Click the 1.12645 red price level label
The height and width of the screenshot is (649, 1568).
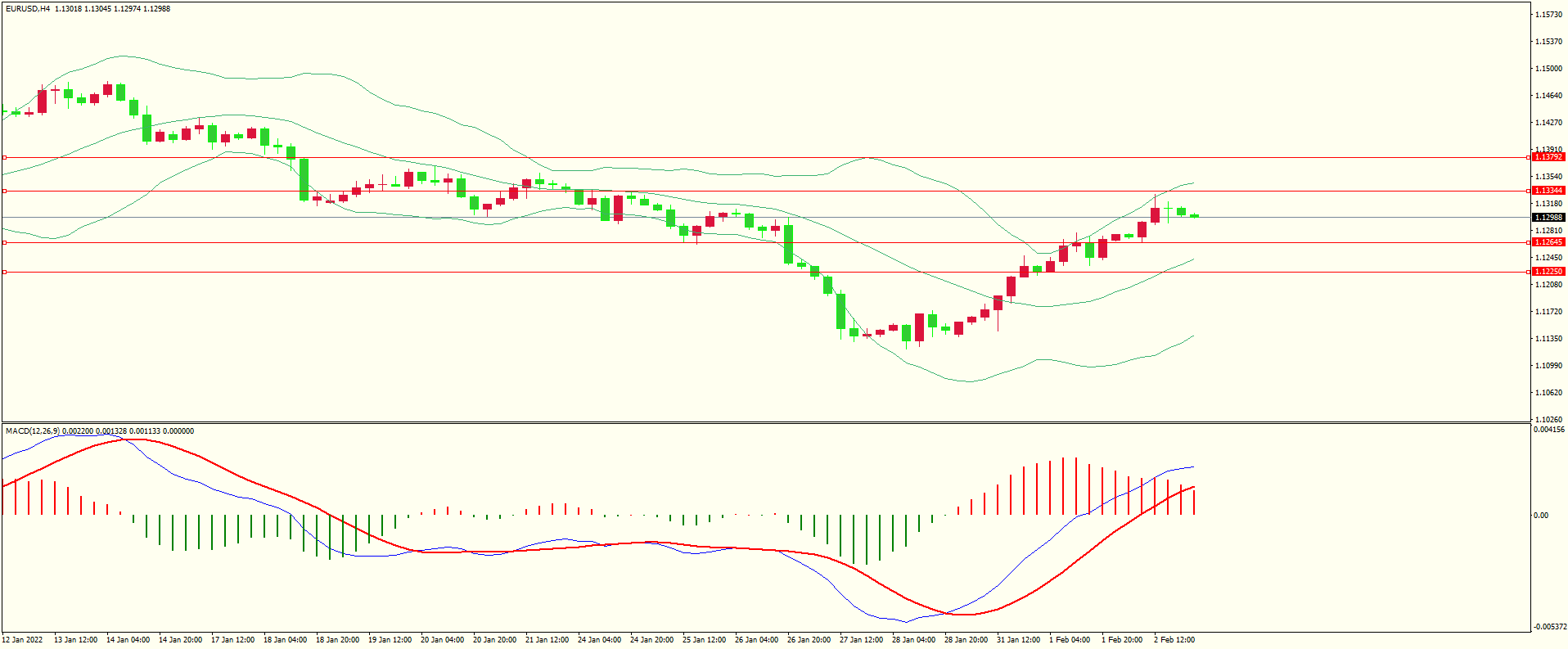coord(1548,242)
